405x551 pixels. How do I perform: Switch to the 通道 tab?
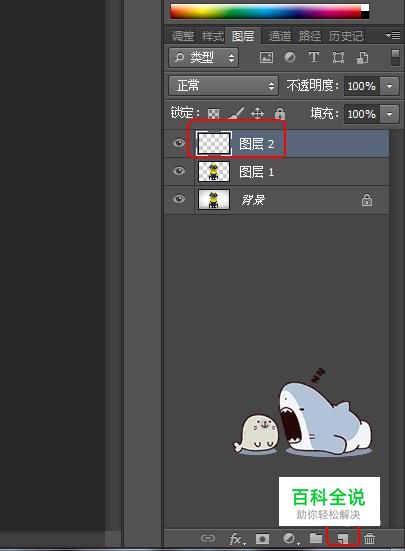coord(280,36)
